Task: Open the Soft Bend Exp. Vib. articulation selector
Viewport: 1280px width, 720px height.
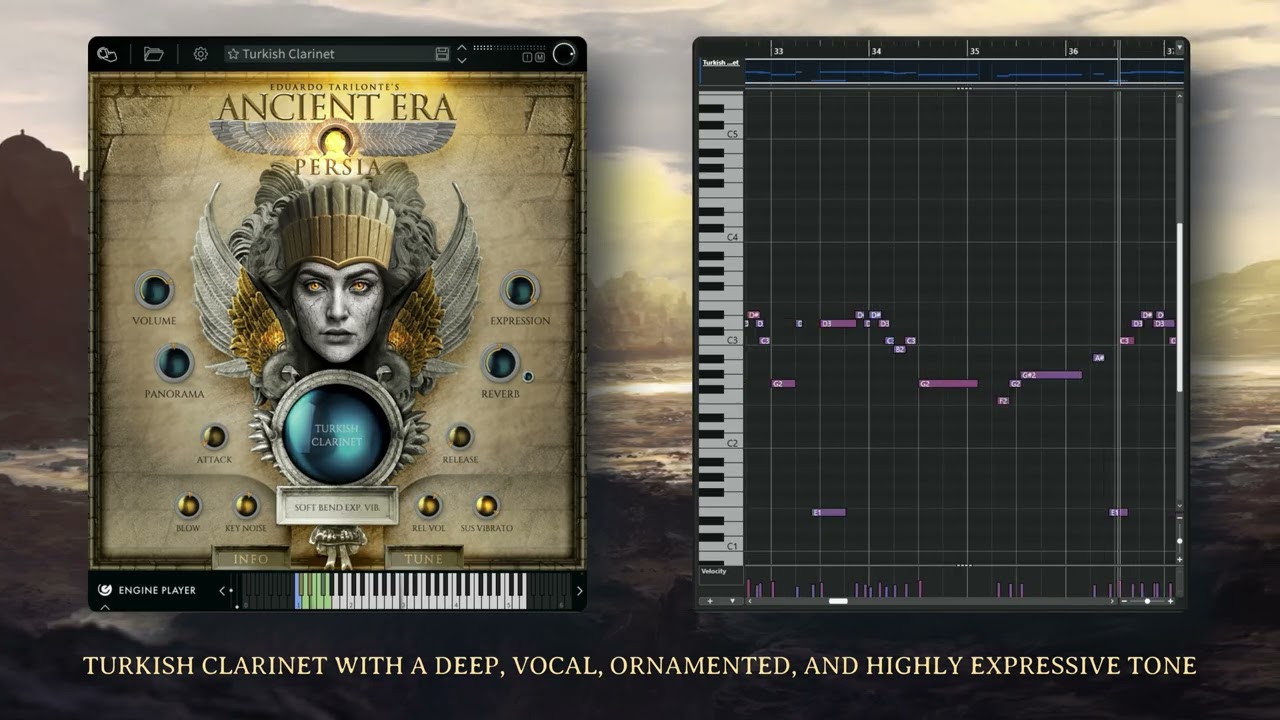Action: click(x=337, y=507)
